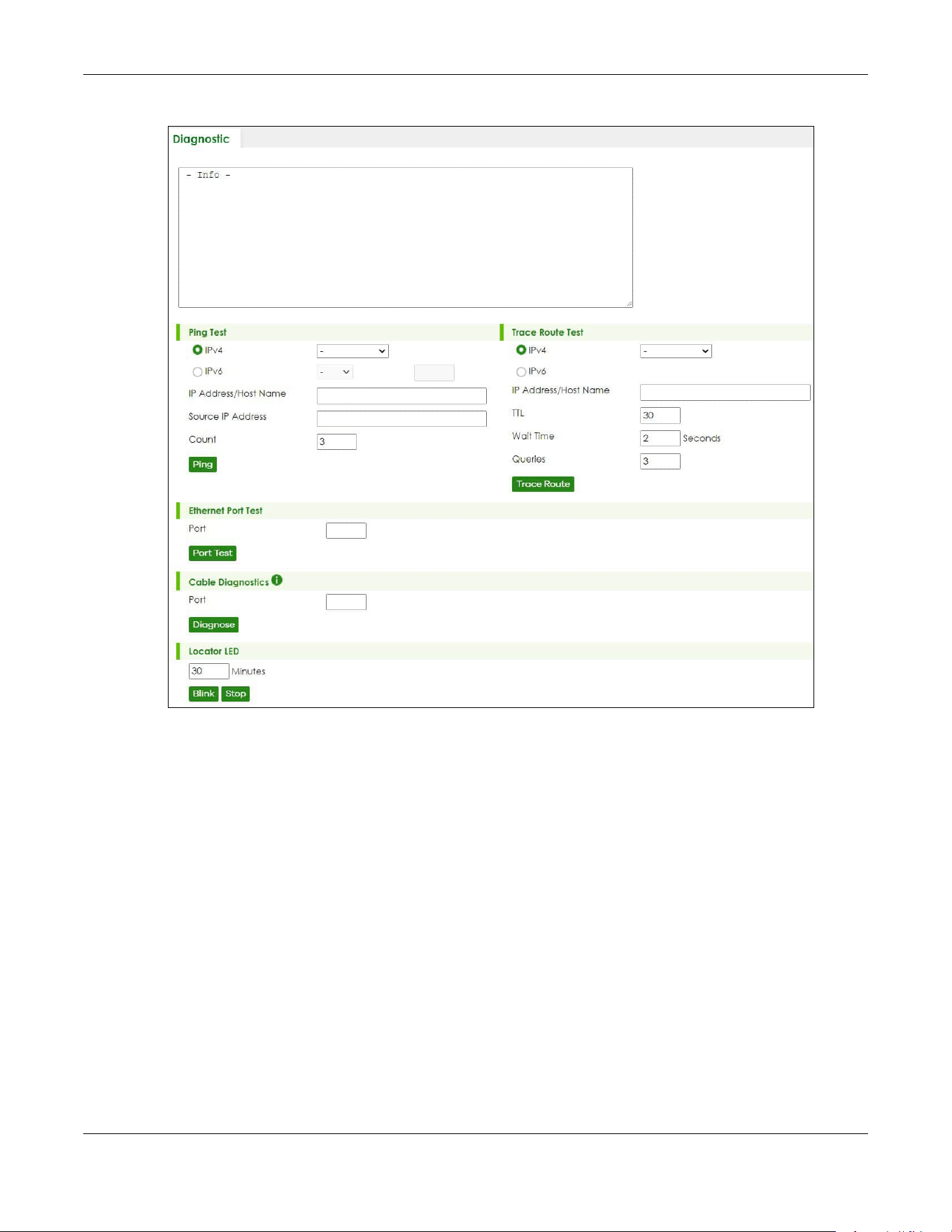Focus Ping Test IP Address/Host Name field

[402, 396]
